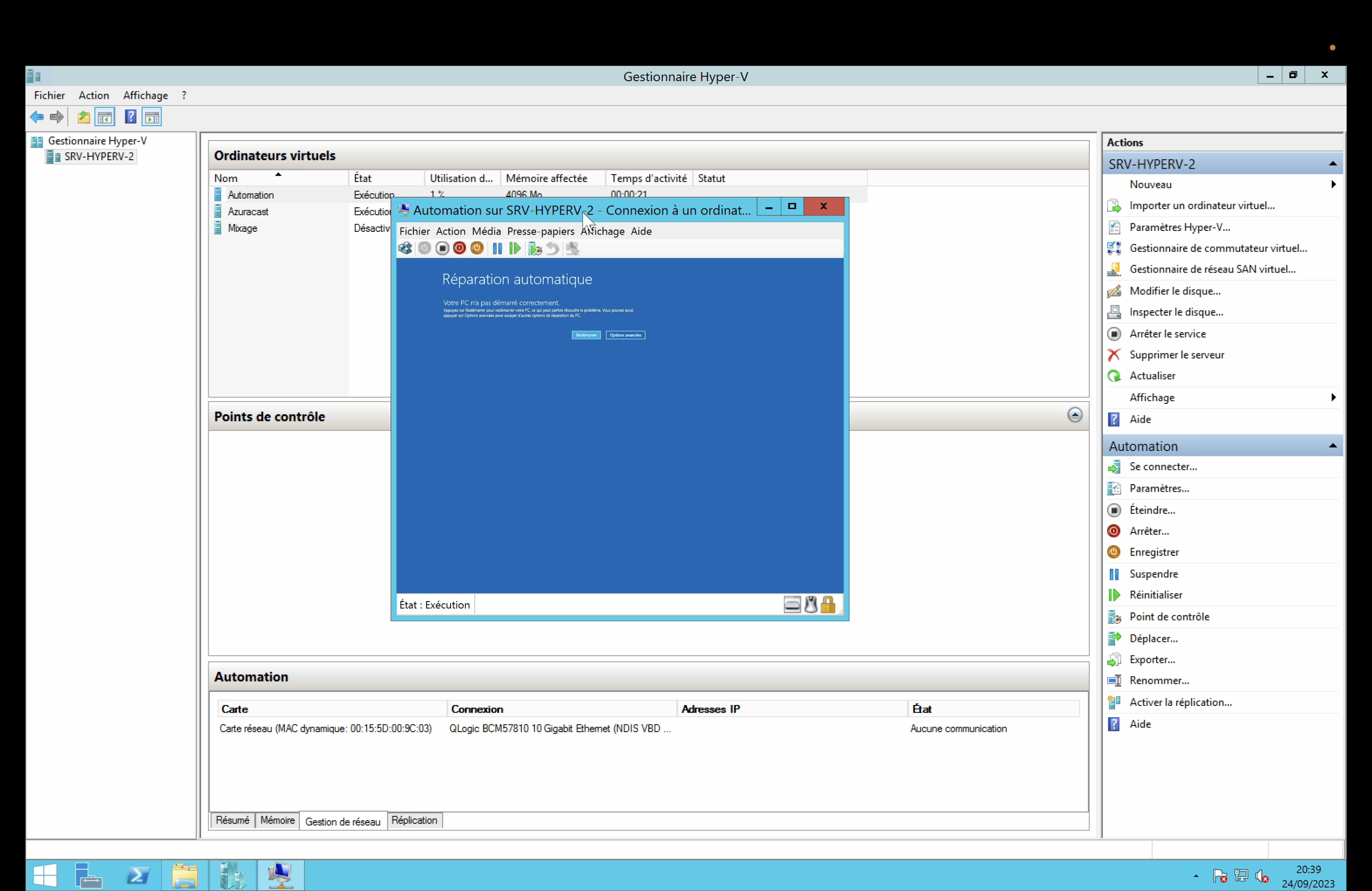Image resolution: width=1372 pixels, height=891 pixels.
Task: Open Action menu in Hyper-V Manager
Action: 93,95
